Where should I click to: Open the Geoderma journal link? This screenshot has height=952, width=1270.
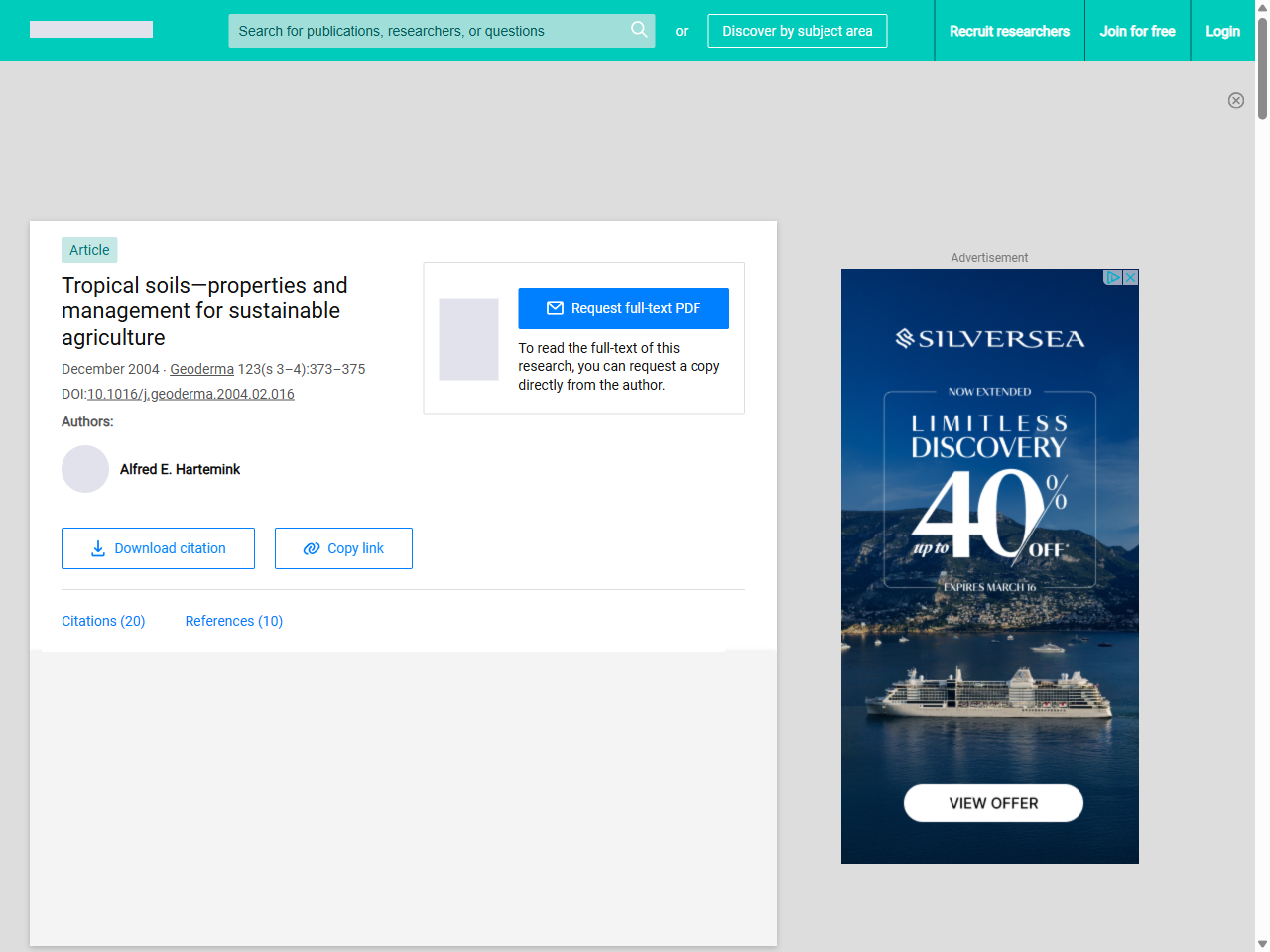pyautogui.click(x=201, y=369)
